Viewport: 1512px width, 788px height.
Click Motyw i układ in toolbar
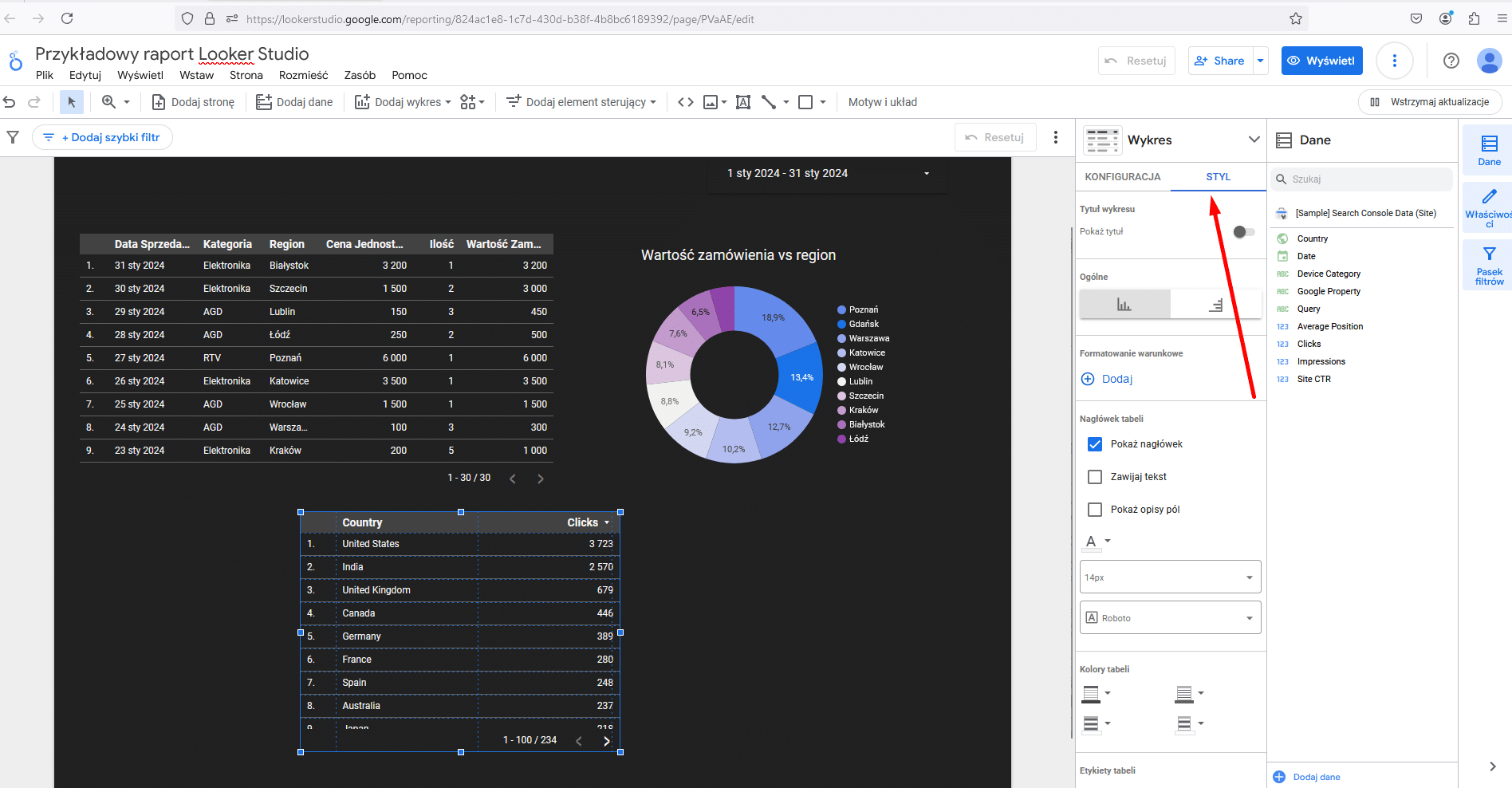[x=882, y=102]
